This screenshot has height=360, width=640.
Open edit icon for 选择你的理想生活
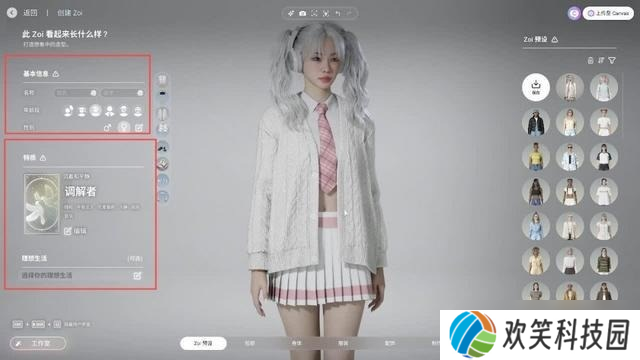point(138,276)
